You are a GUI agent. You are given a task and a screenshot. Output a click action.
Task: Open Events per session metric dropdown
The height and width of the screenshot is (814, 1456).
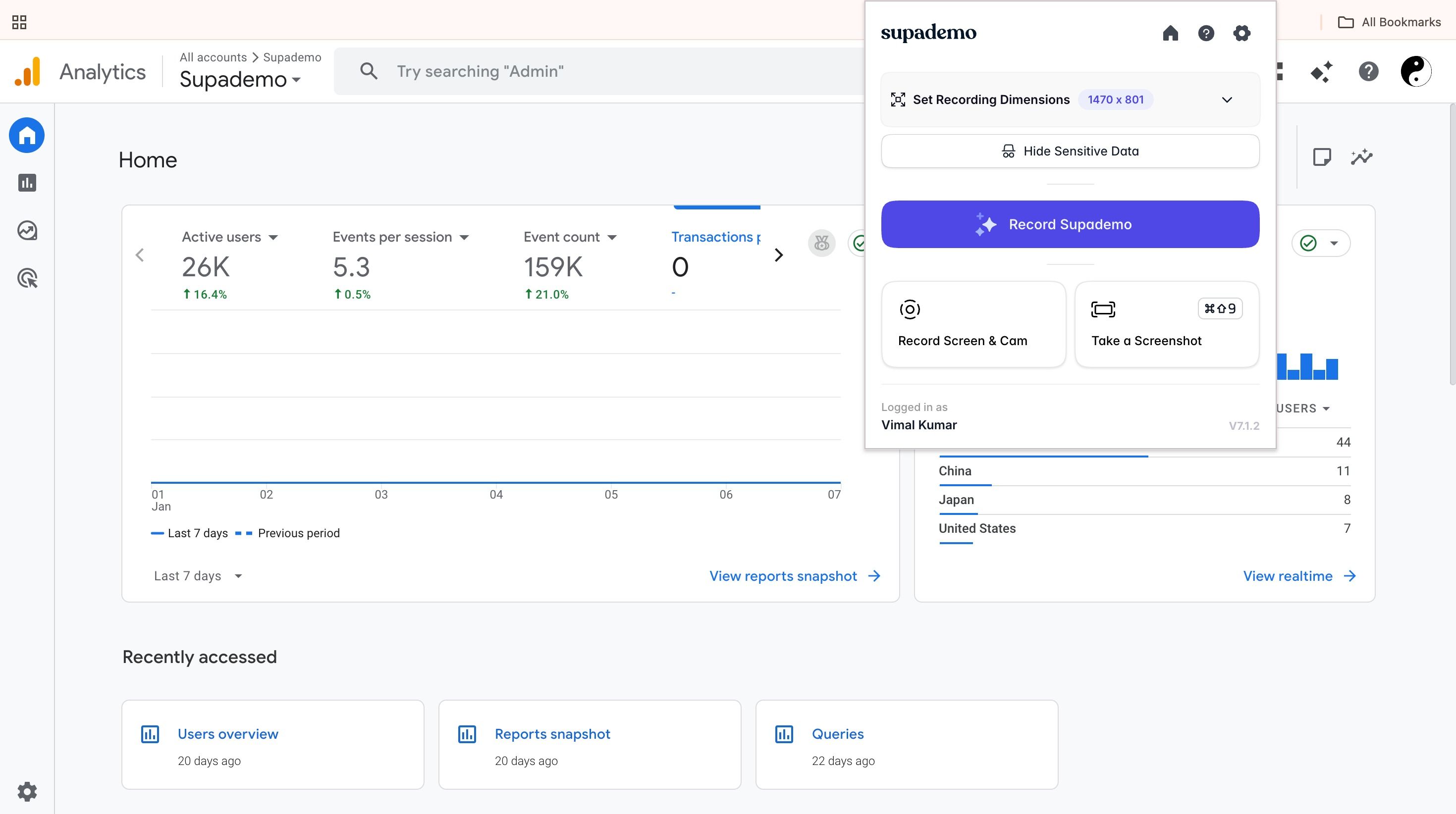(464, 237)
